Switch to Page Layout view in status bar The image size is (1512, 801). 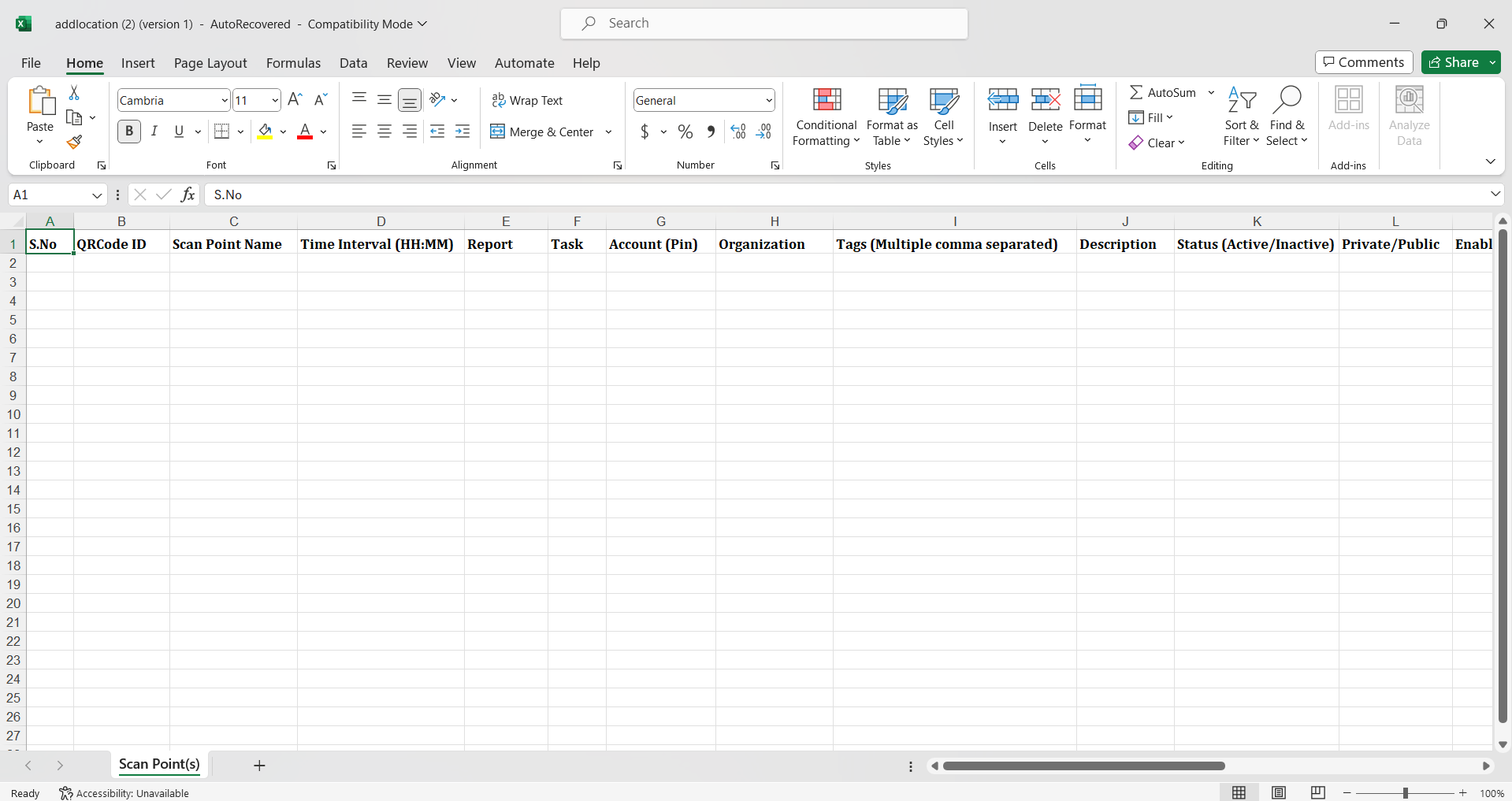coord(1279,792)
